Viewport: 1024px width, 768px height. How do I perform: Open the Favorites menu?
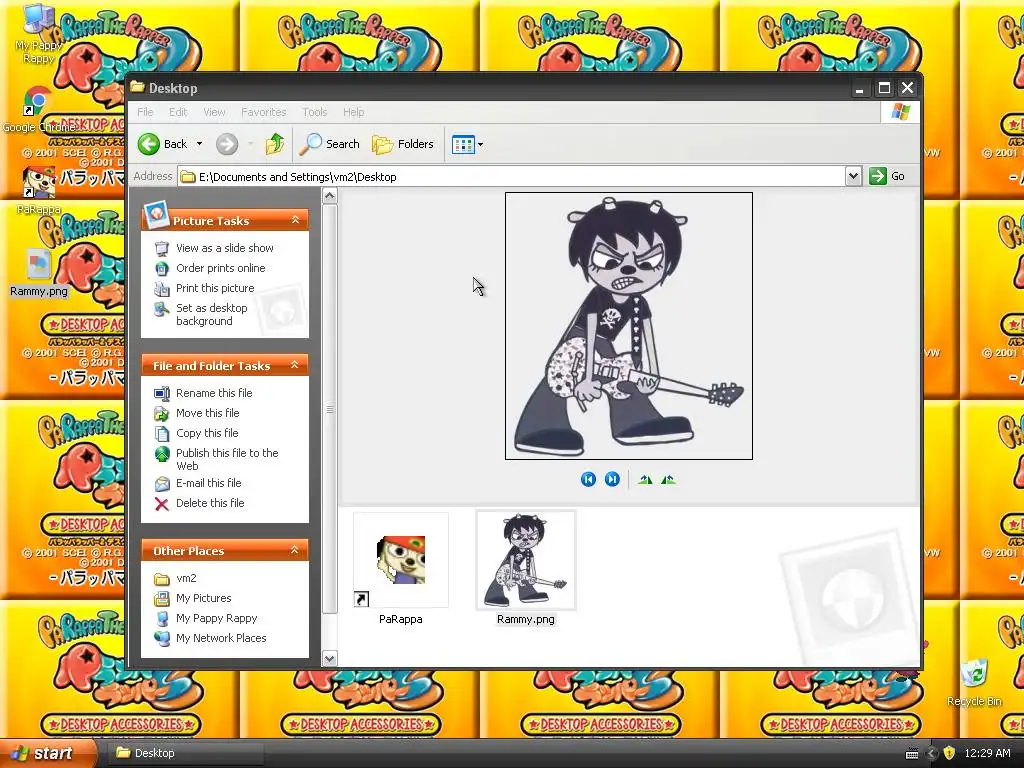[x=263, y=112]
